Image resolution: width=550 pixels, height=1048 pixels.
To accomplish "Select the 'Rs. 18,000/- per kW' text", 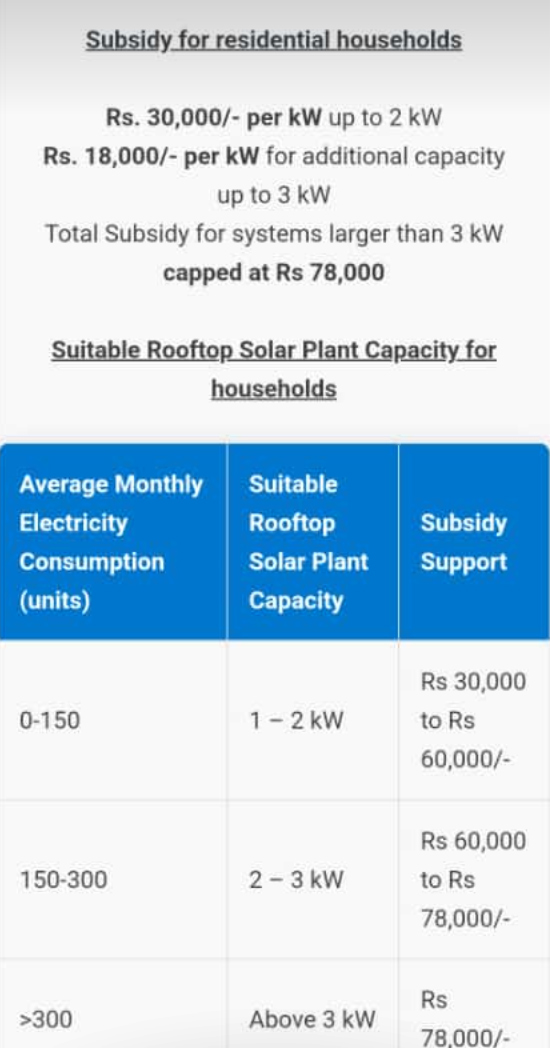I will (152, 157).
